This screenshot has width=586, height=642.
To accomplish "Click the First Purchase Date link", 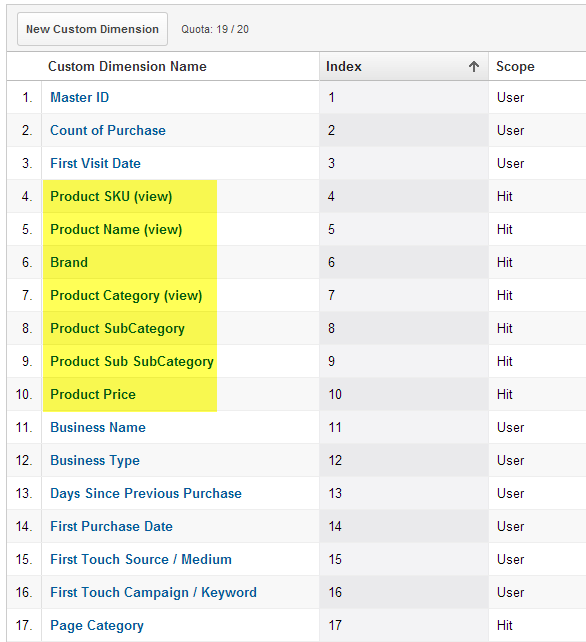I will [x=111, y=527].
